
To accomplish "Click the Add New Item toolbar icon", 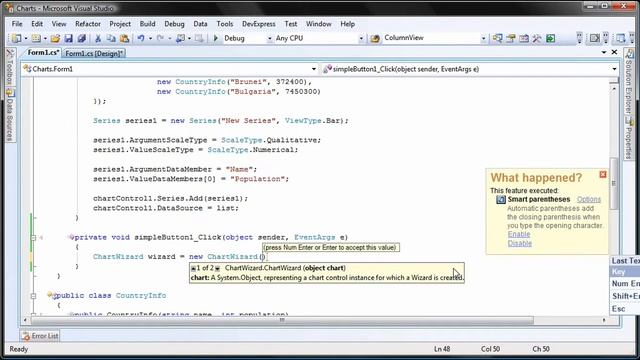I will coord(36,38).
